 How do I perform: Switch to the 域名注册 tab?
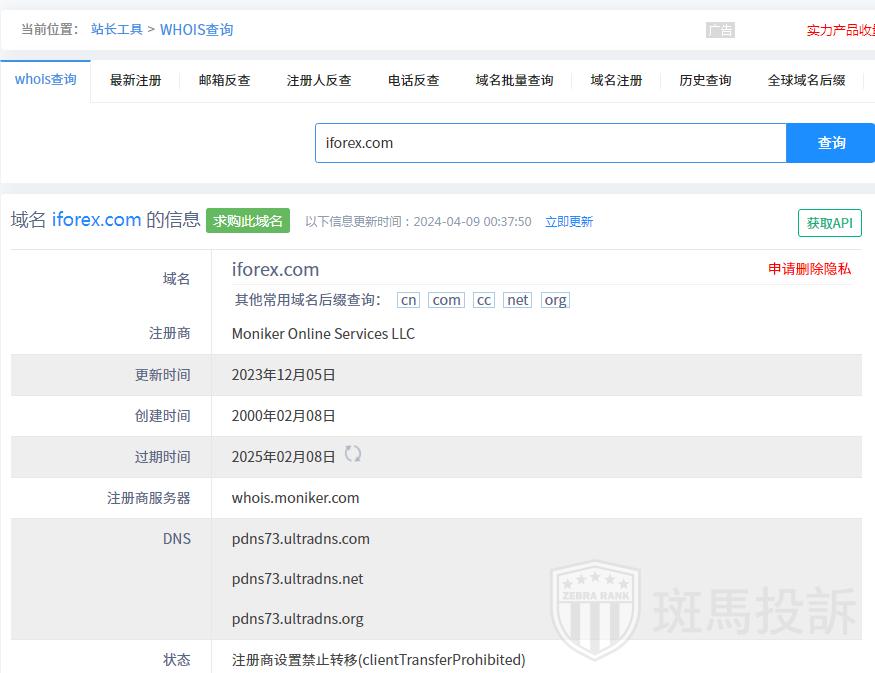point(616,81)
